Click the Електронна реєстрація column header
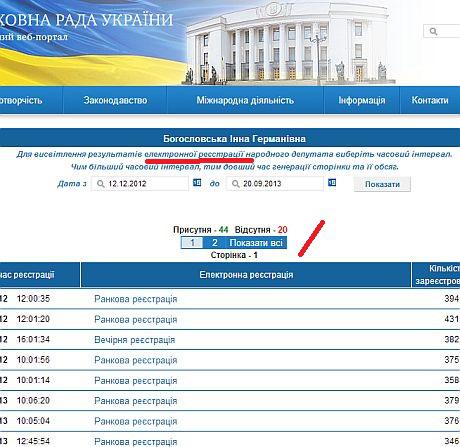 pyautogui.click(x=246, y=275)
